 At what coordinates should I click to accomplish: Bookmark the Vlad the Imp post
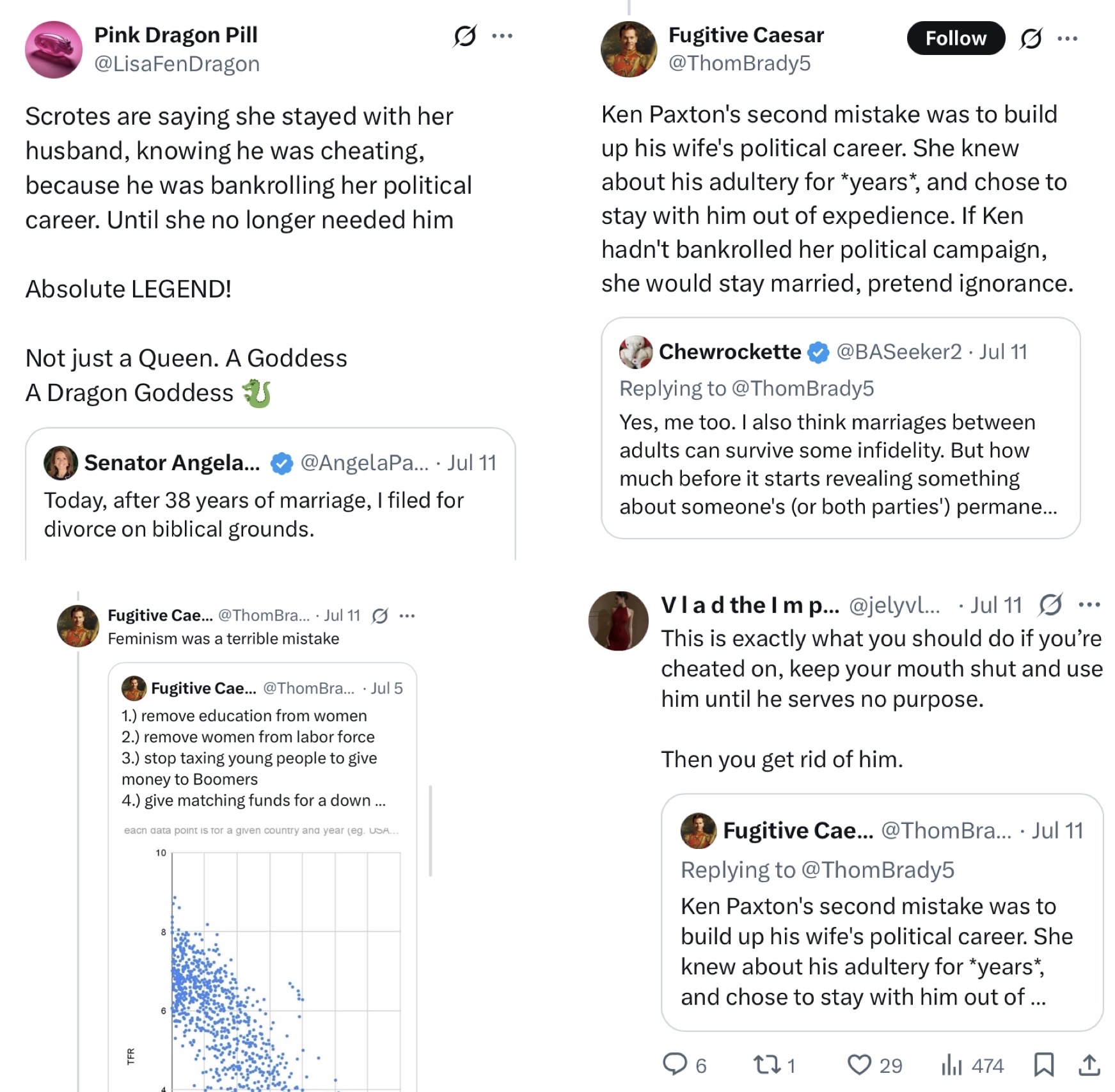1044,1064
